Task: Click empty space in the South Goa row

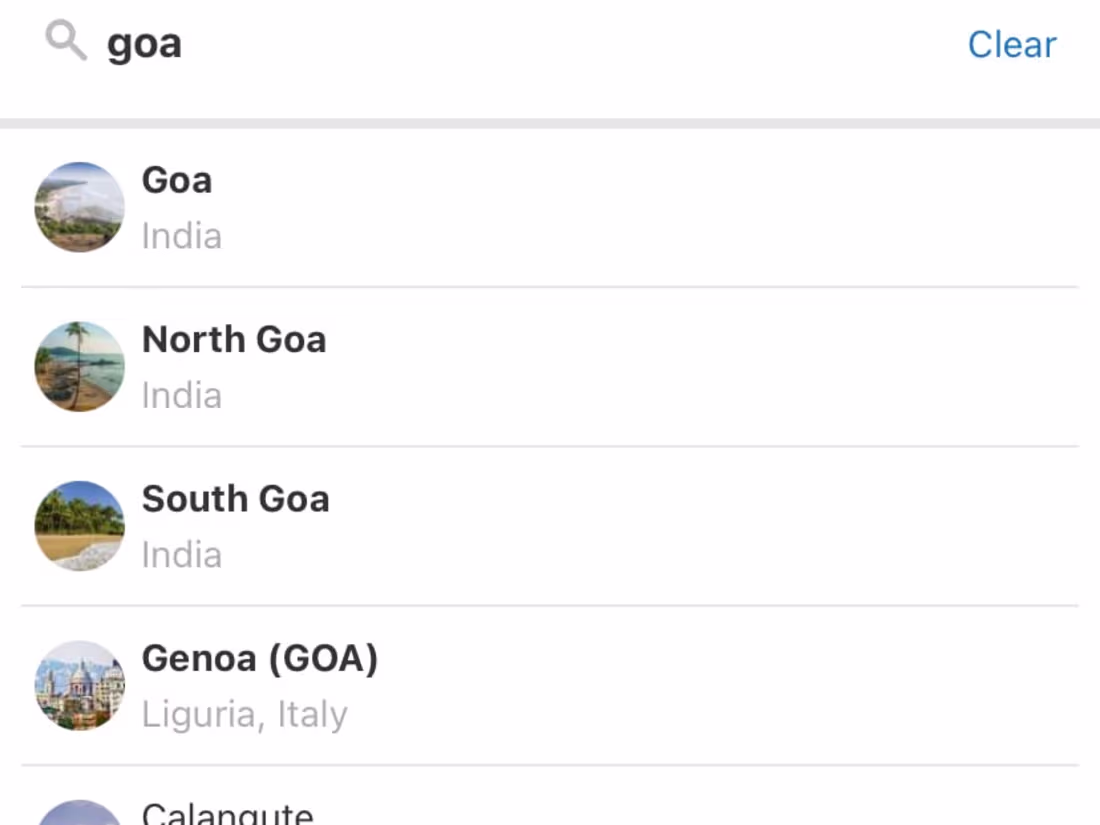Action: (700, 527)
